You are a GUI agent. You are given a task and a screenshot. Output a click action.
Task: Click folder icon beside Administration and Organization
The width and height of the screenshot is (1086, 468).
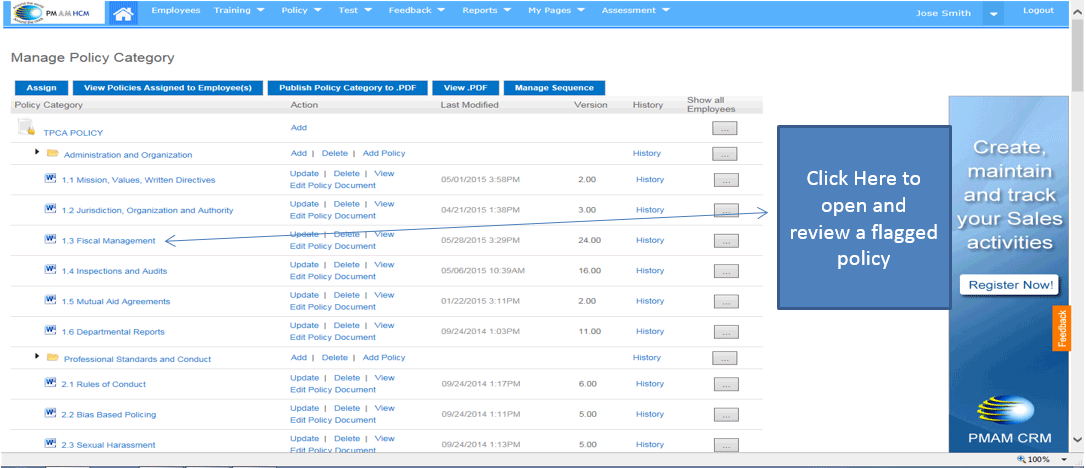tap(52, 154)
